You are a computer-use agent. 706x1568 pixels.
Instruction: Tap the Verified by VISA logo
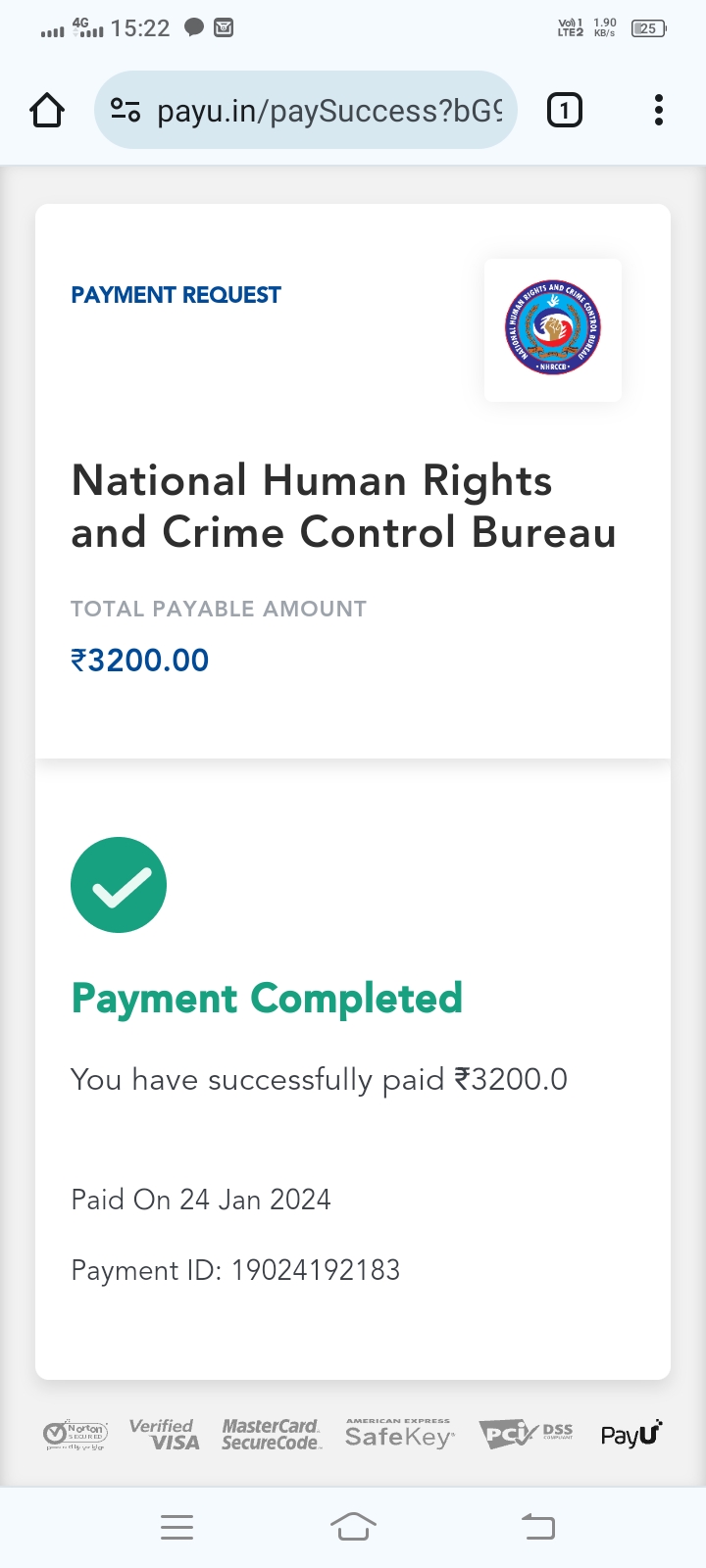[x=164, y=1435]
